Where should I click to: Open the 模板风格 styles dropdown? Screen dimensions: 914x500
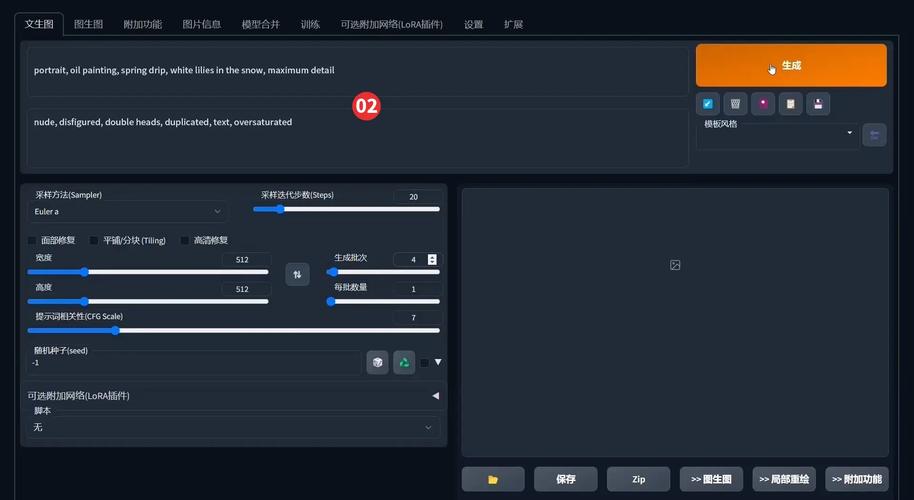click(x=777, y=134)
